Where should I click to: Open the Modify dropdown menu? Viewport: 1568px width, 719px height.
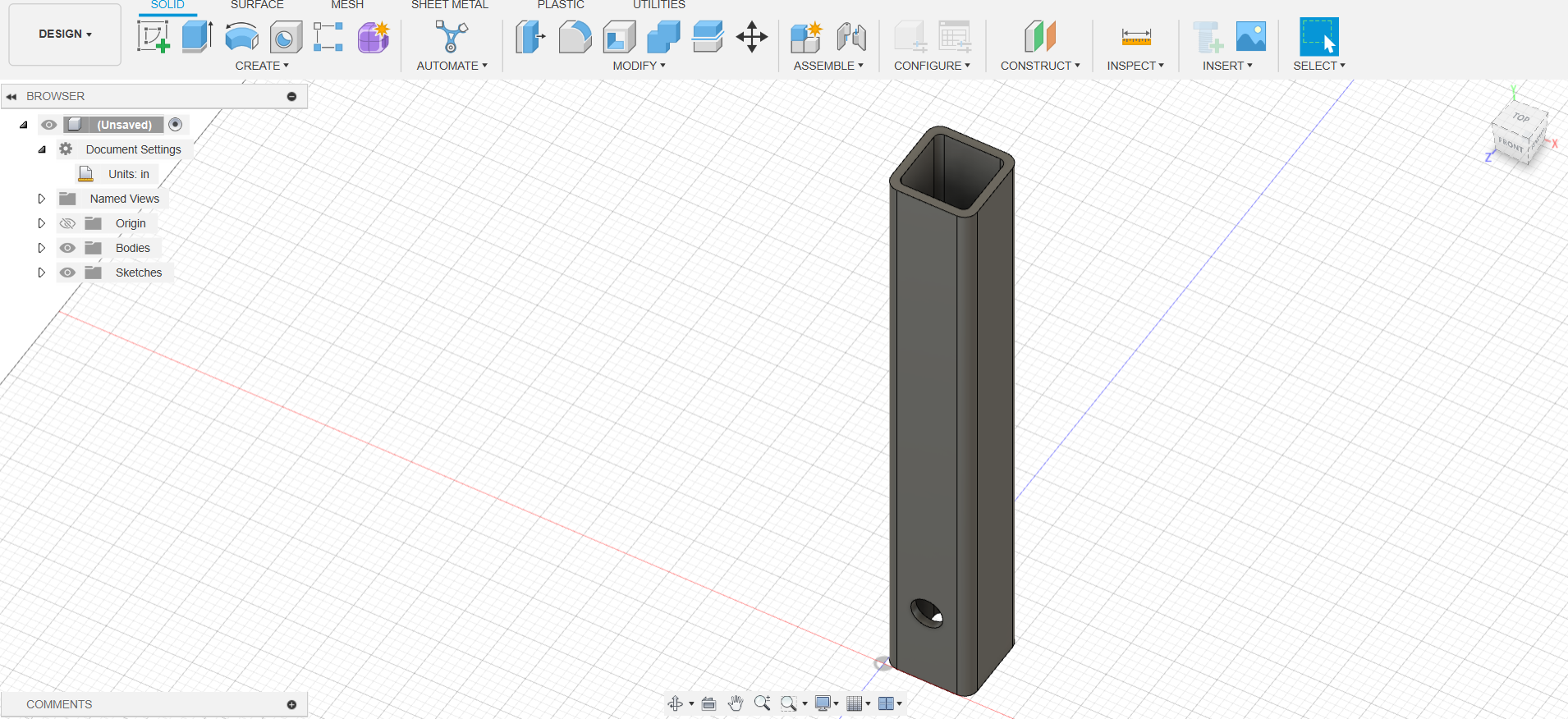tap(639, 66)
